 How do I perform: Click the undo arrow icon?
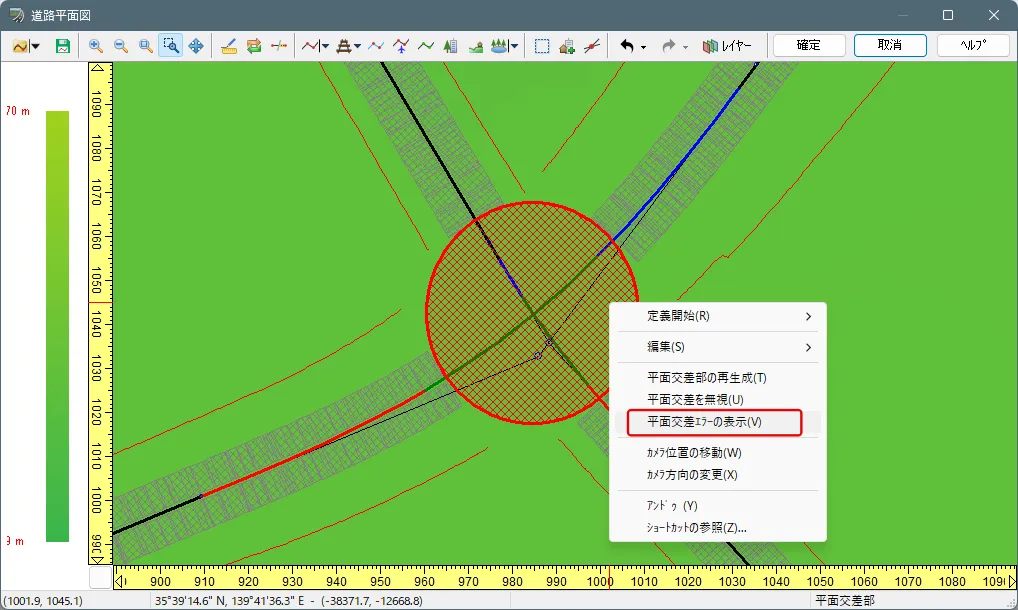click(x=627, y=46)
